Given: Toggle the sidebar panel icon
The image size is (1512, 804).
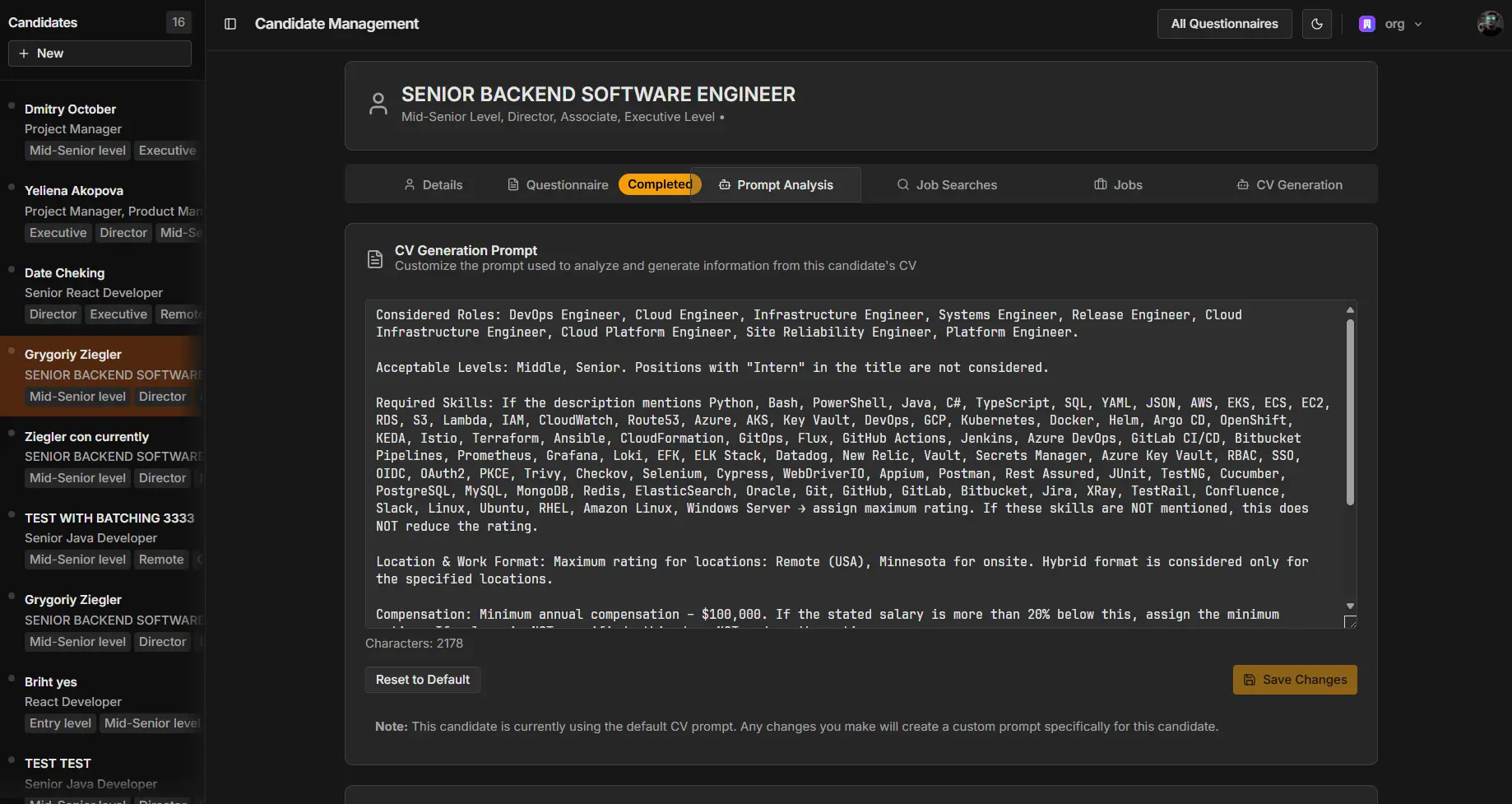Looking at the screenshot, I should [230, 24].
